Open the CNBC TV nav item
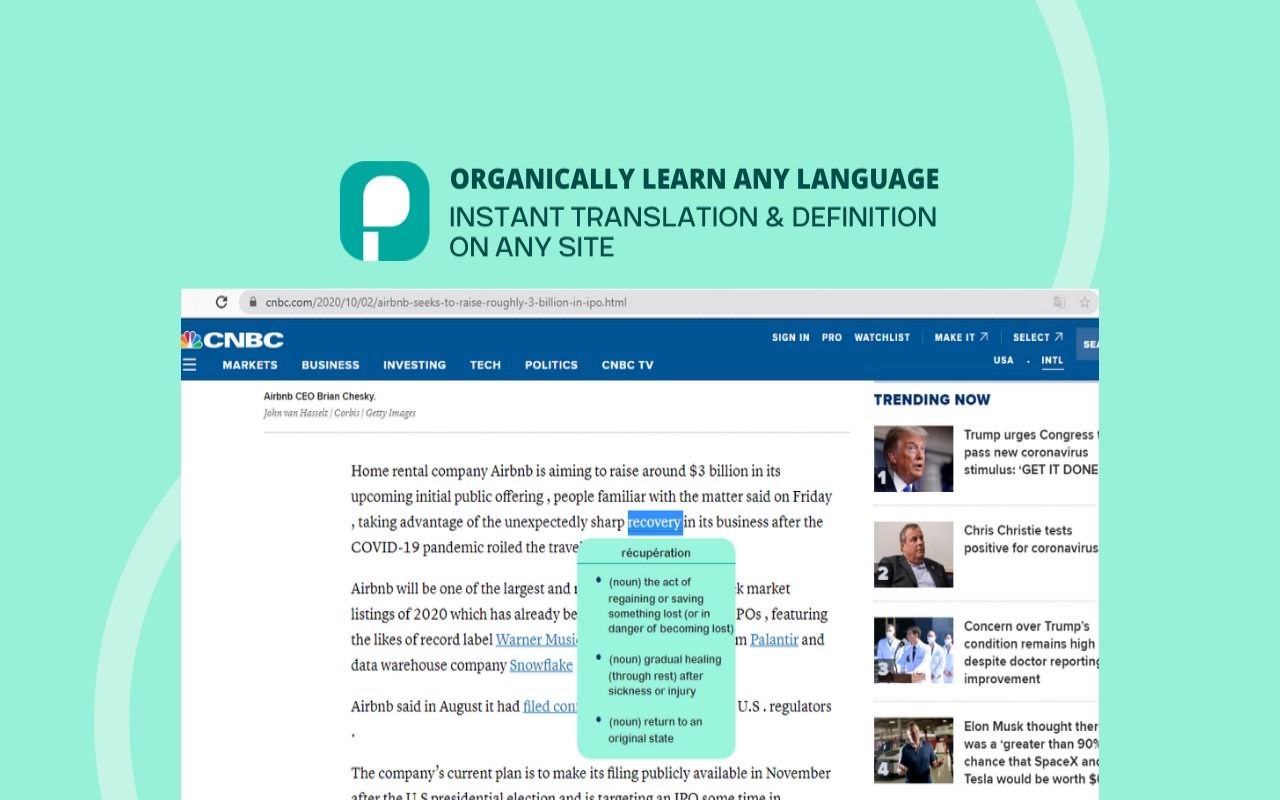 [627, 365]
